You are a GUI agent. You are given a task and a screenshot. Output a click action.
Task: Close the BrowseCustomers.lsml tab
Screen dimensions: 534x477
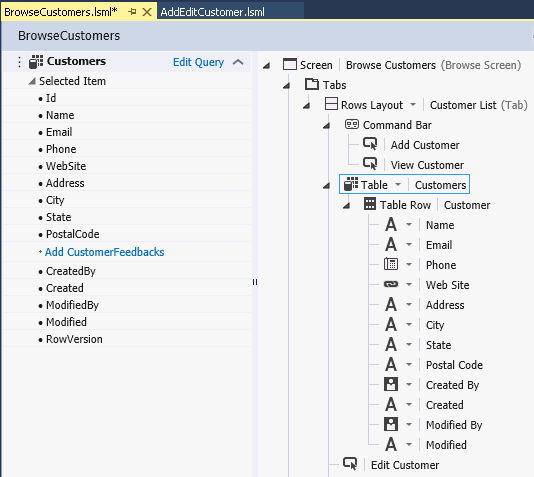coord(147,12)
